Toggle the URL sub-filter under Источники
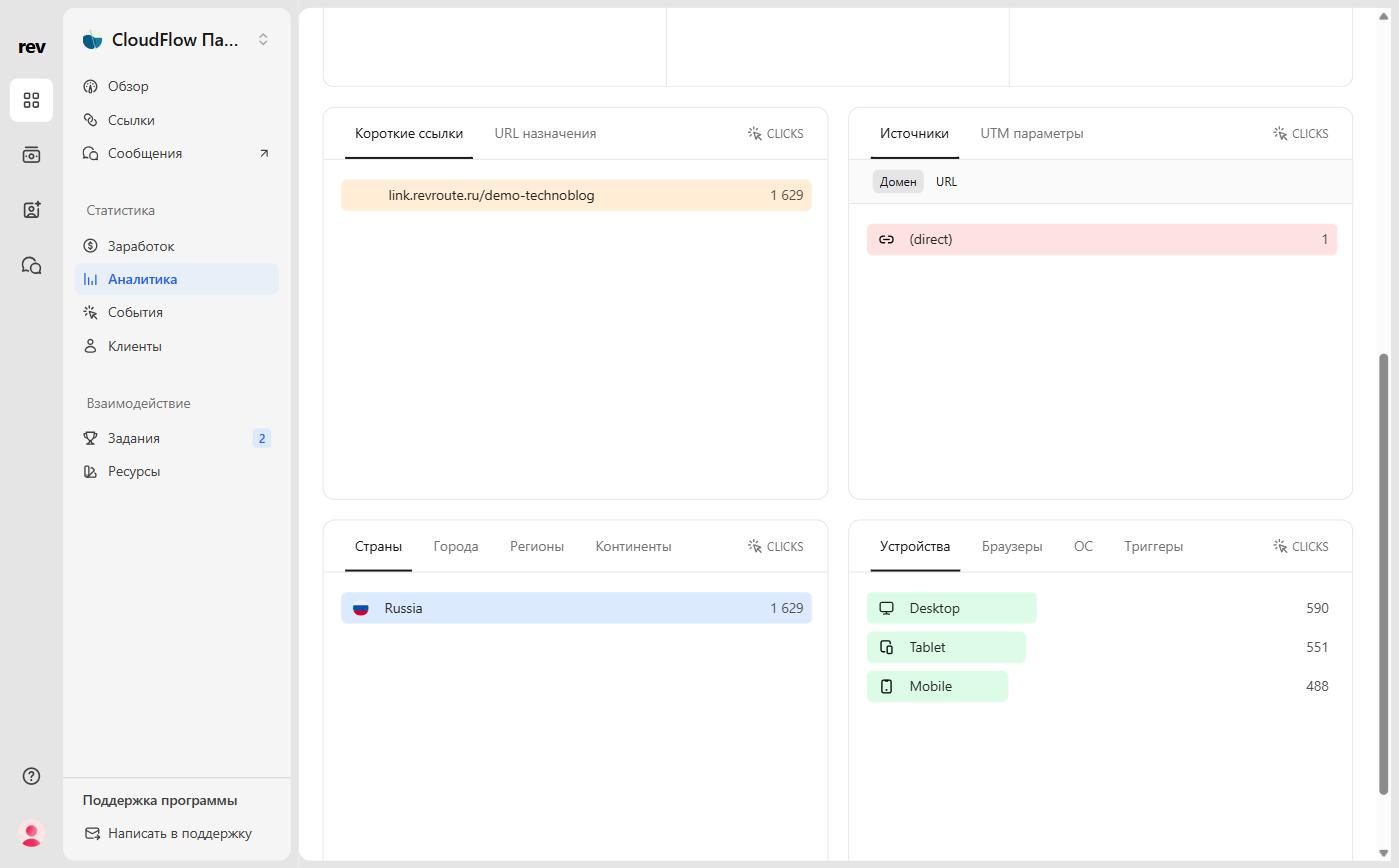This screenshot has height=868, width=1399. click(946, 182)
